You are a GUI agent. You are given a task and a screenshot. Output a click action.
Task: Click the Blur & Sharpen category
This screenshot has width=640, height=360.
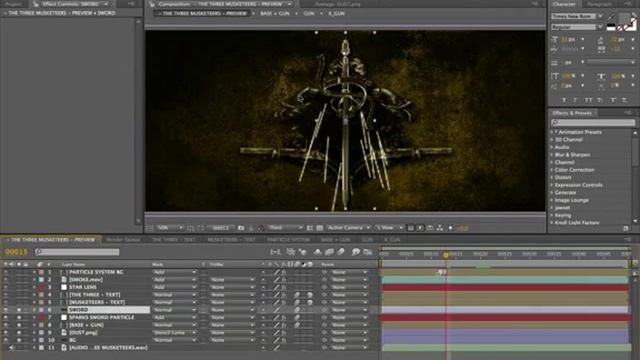click(x=572, y=155)
